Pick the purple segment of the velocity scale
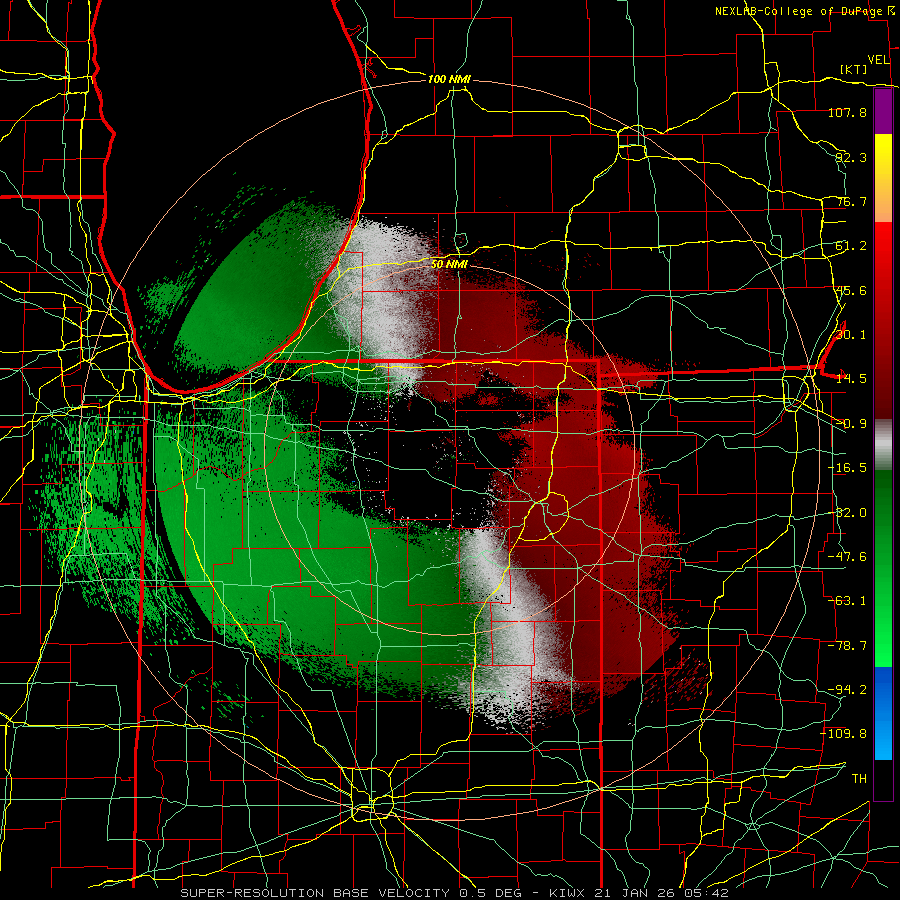The image size is (900, 900). click(883, 111)
